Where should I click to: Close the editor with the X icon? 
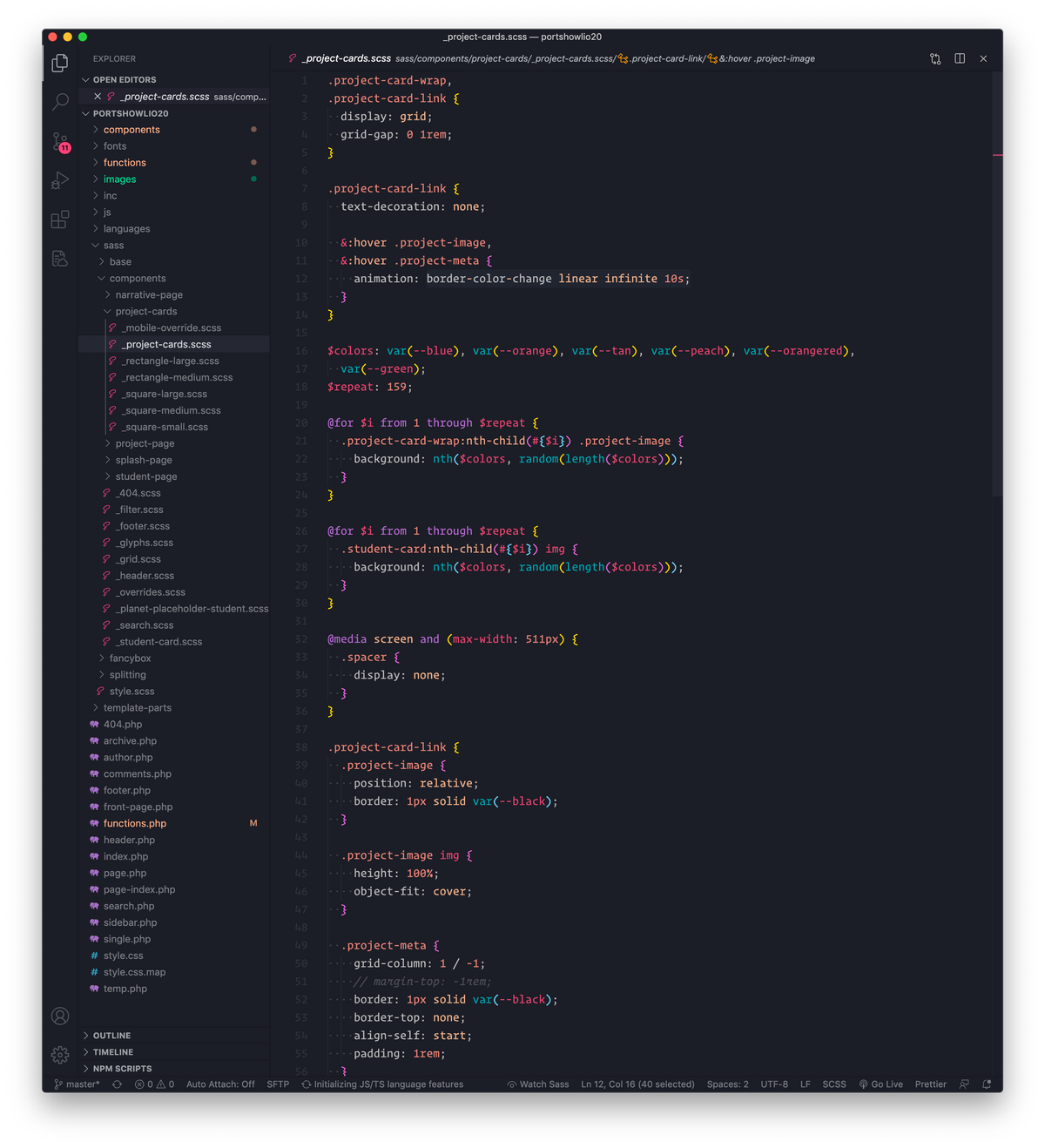[x=983, y=58]
